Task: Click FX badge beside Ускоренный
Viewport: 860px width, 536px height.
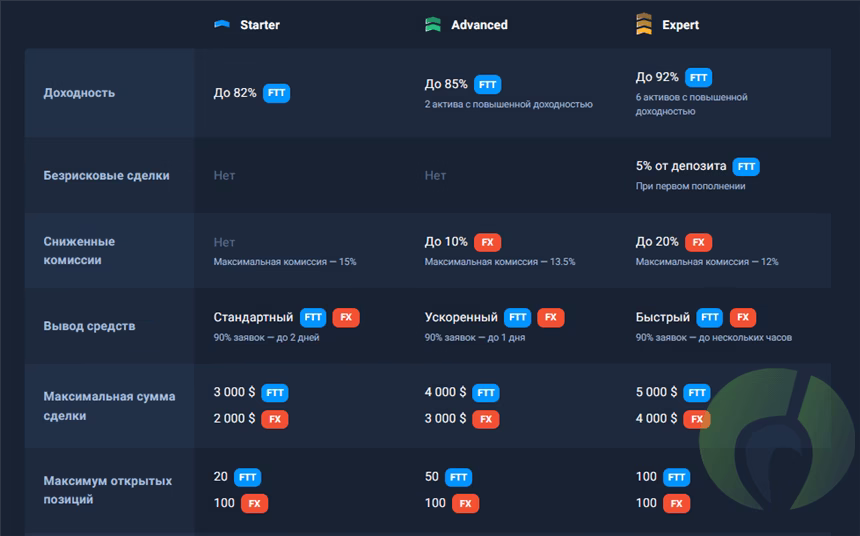Action: [x=551, y=317]
